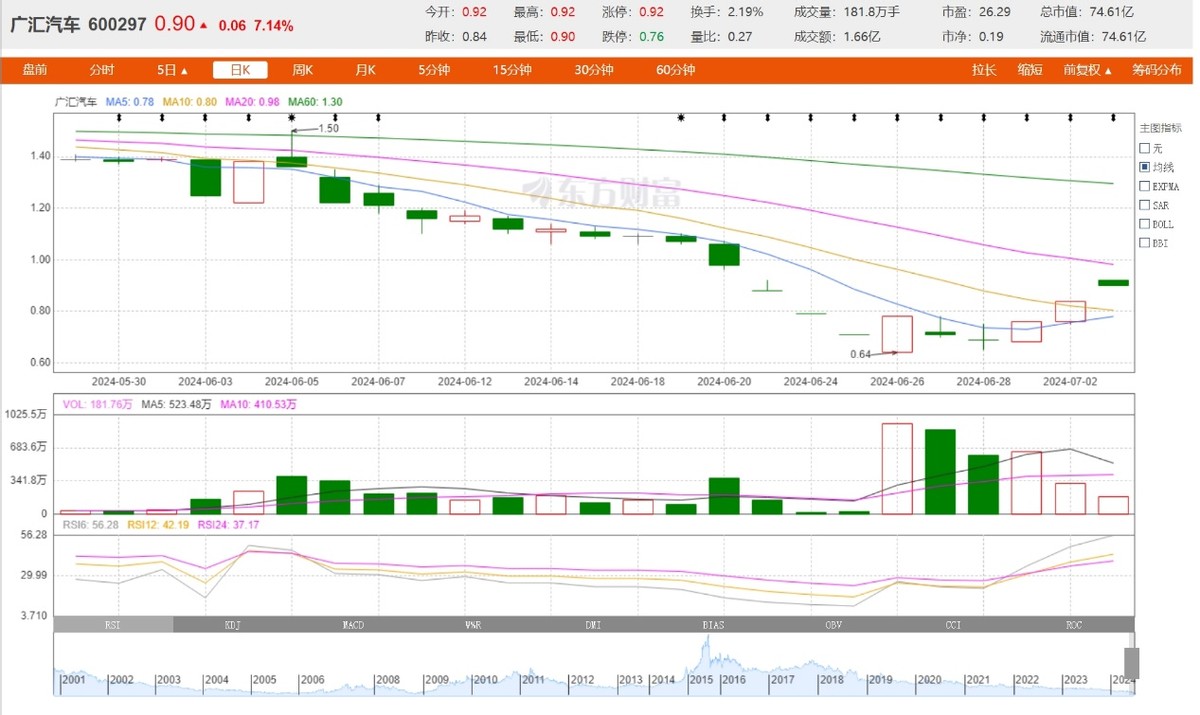Select the ROC sub-indicator tab
Image resolution: width=1200 pixels, height=715 pixels.
[1073, 624]
